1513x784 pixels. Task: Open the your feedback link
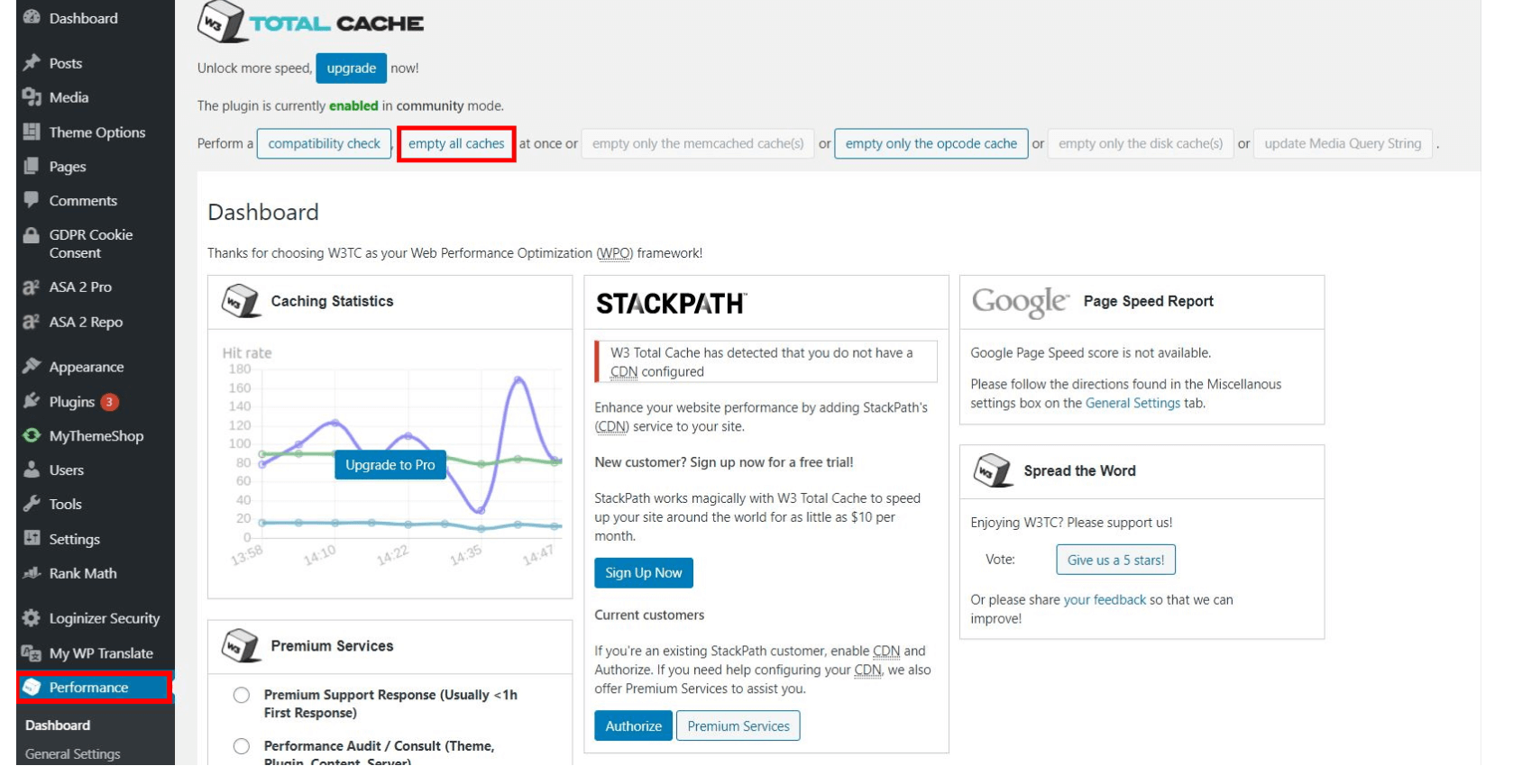[1105, 599]
